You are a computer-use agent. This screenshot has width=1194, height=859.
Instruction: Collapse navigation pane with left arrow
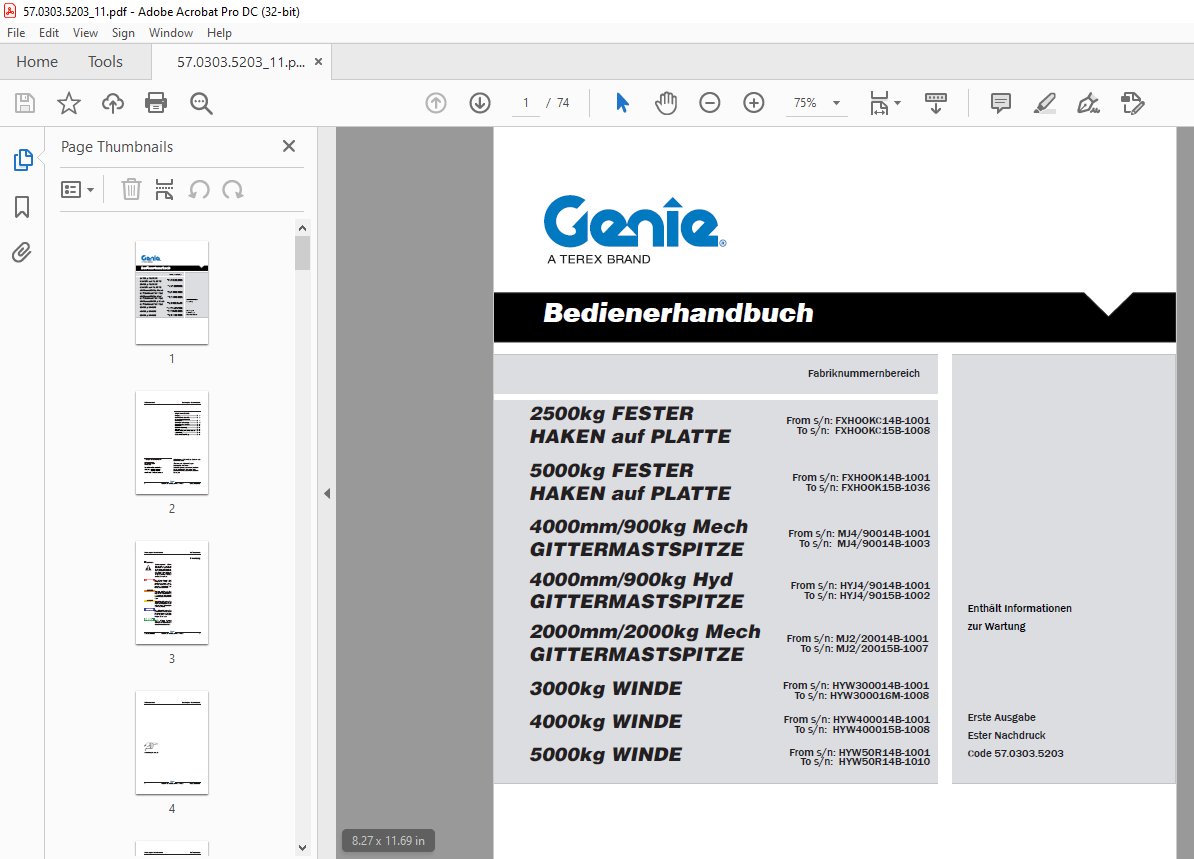pyautogui.click(x=327, y=493)
